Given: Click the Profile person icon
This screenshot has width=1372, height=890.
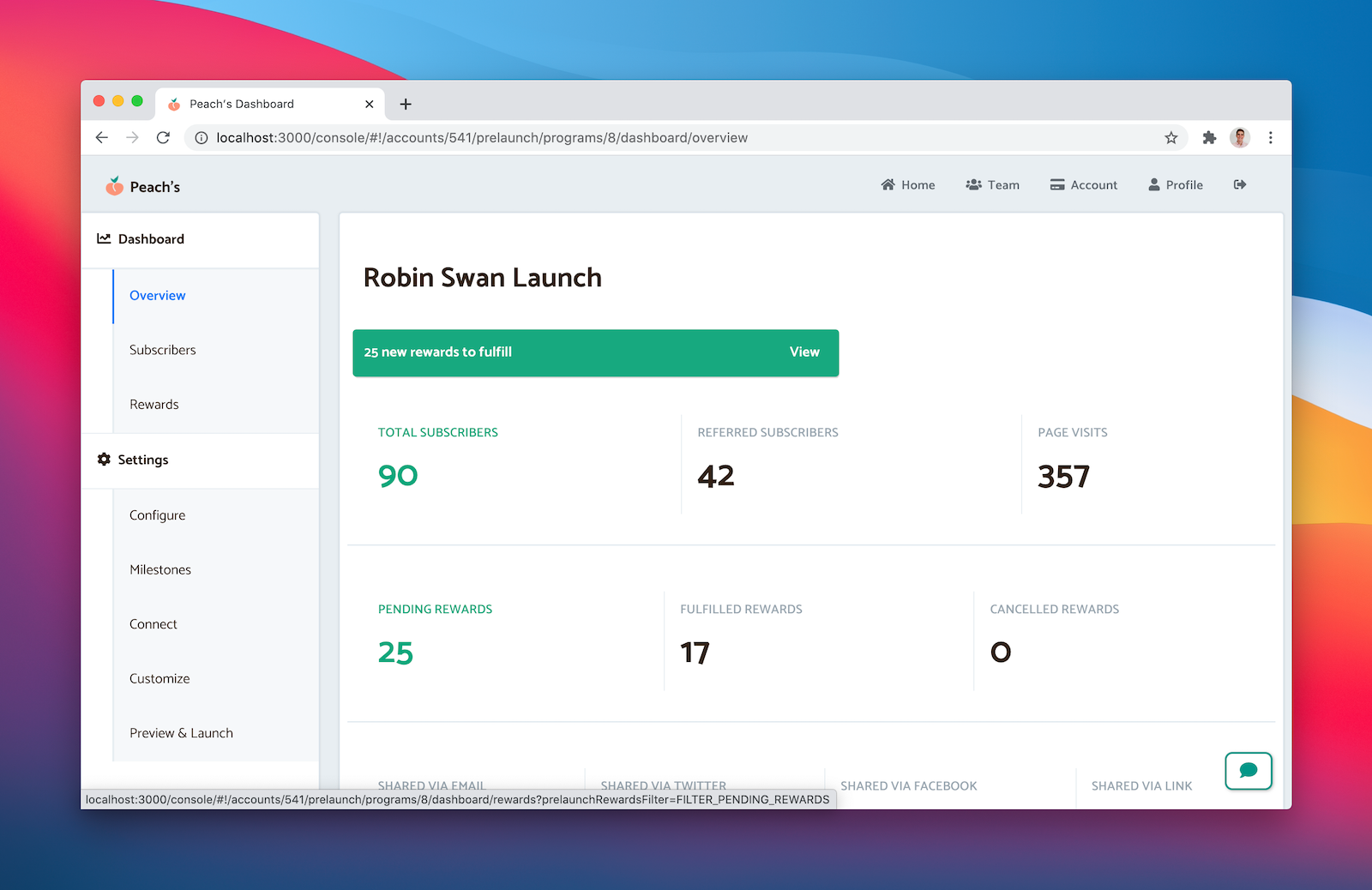Looking at the screenshot, I should tap(1154, 184).
